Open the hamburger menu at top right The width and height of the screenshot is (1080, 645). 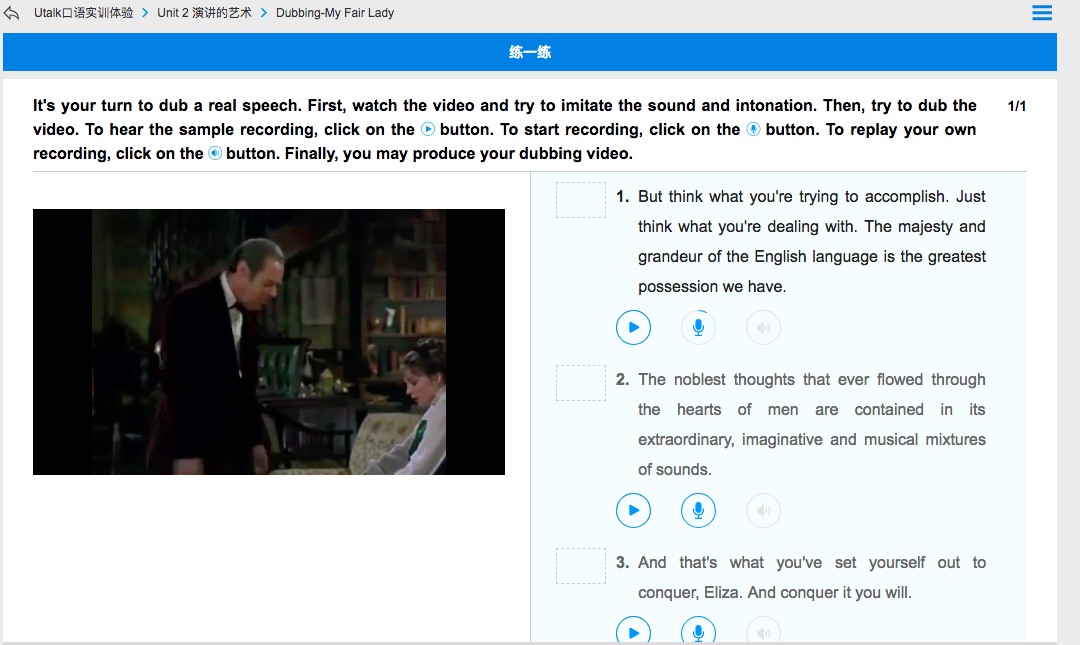click(x=1041, y=13)
